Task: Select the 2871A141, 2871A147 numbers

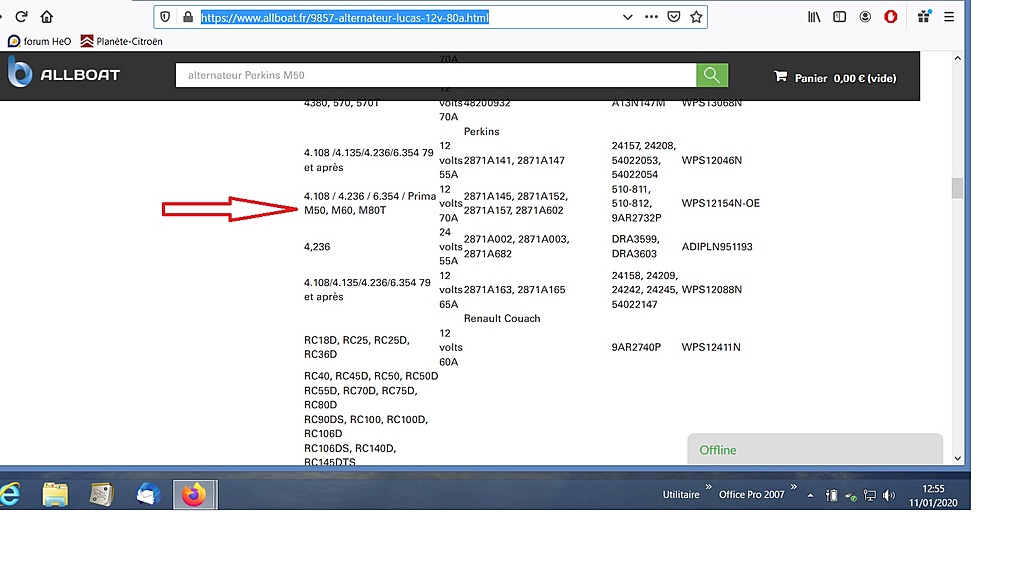Action: coord(514,160)
